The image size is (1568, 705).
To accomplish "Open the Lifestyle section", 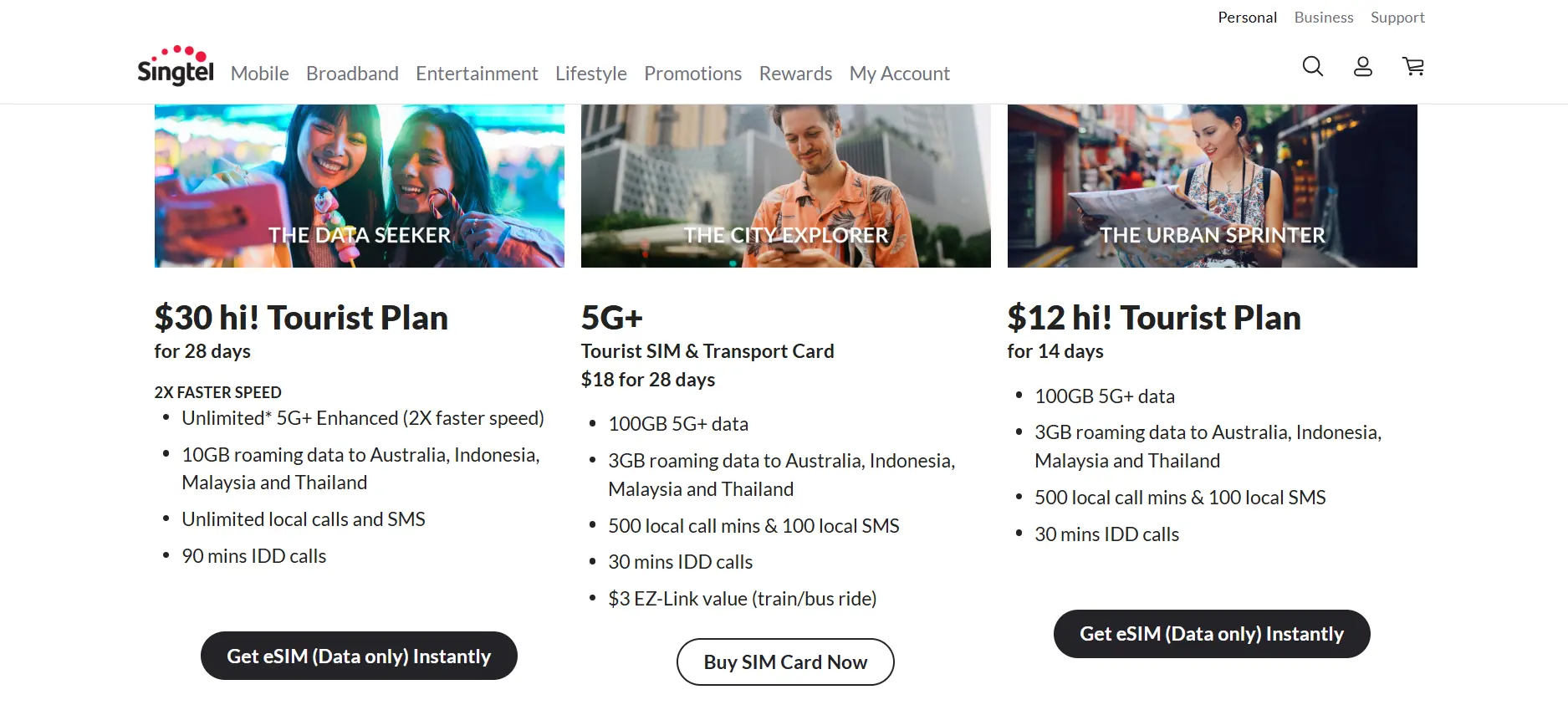I will (x=590, y=74).
